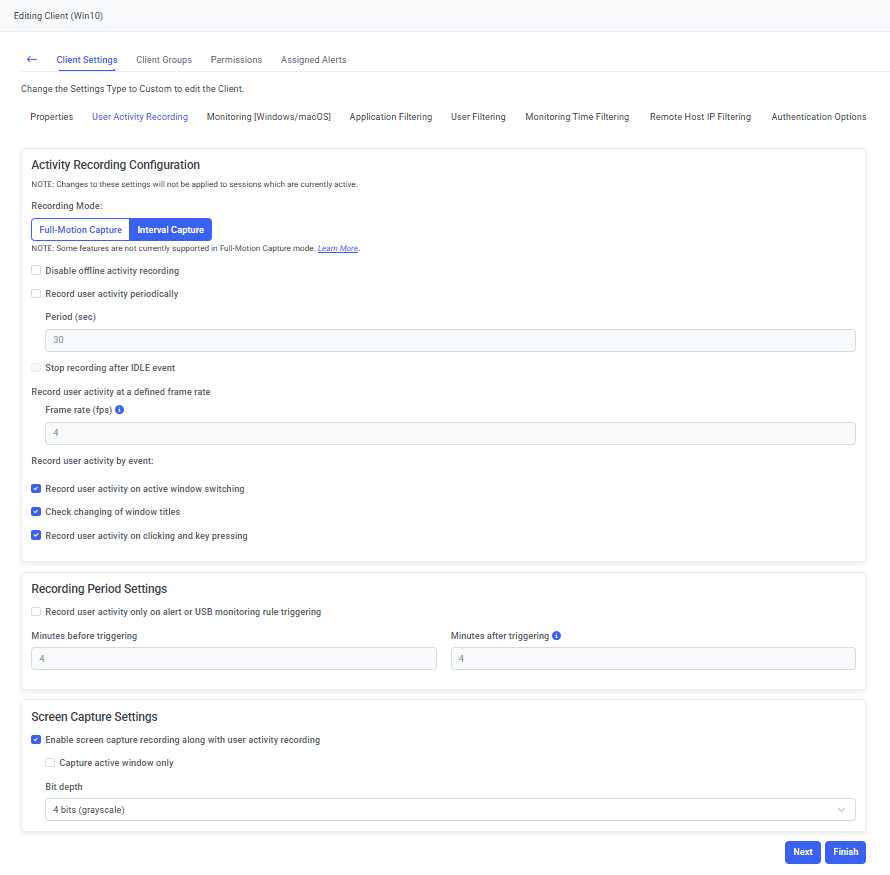Click info icon beside Frame rate (fps)
The width and height of the screenshot is (890, 875).
pyautogui.click(x=120, y=410)
